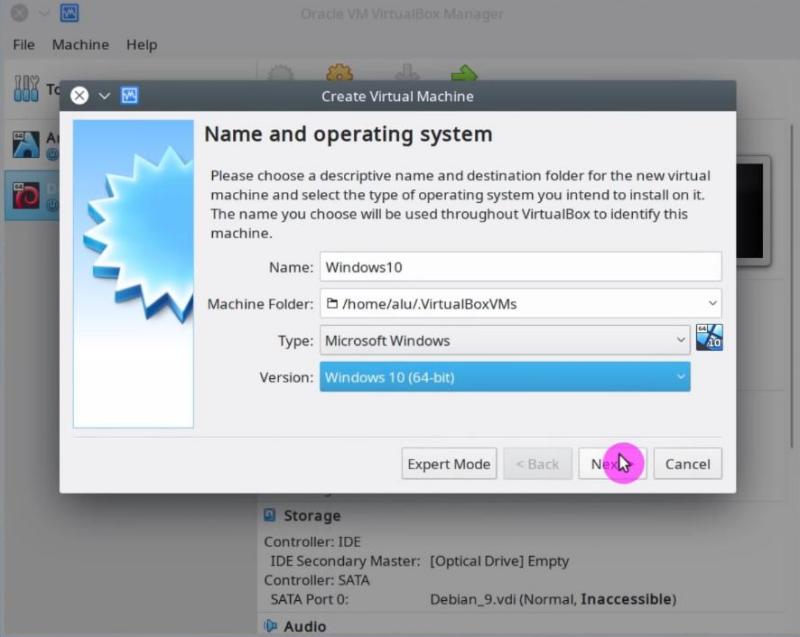Click the "Debian_9.vdi (Normal, Inaccessible)" entry
Image resolution: width=800 pixels, height=637 pixels.
(553, 599)
